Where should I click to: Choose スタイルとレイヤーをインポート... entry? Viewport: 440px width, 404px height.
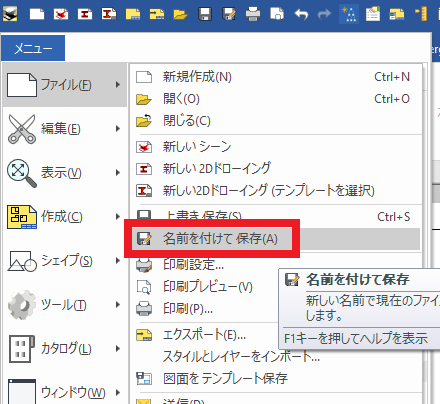point(241,357)
